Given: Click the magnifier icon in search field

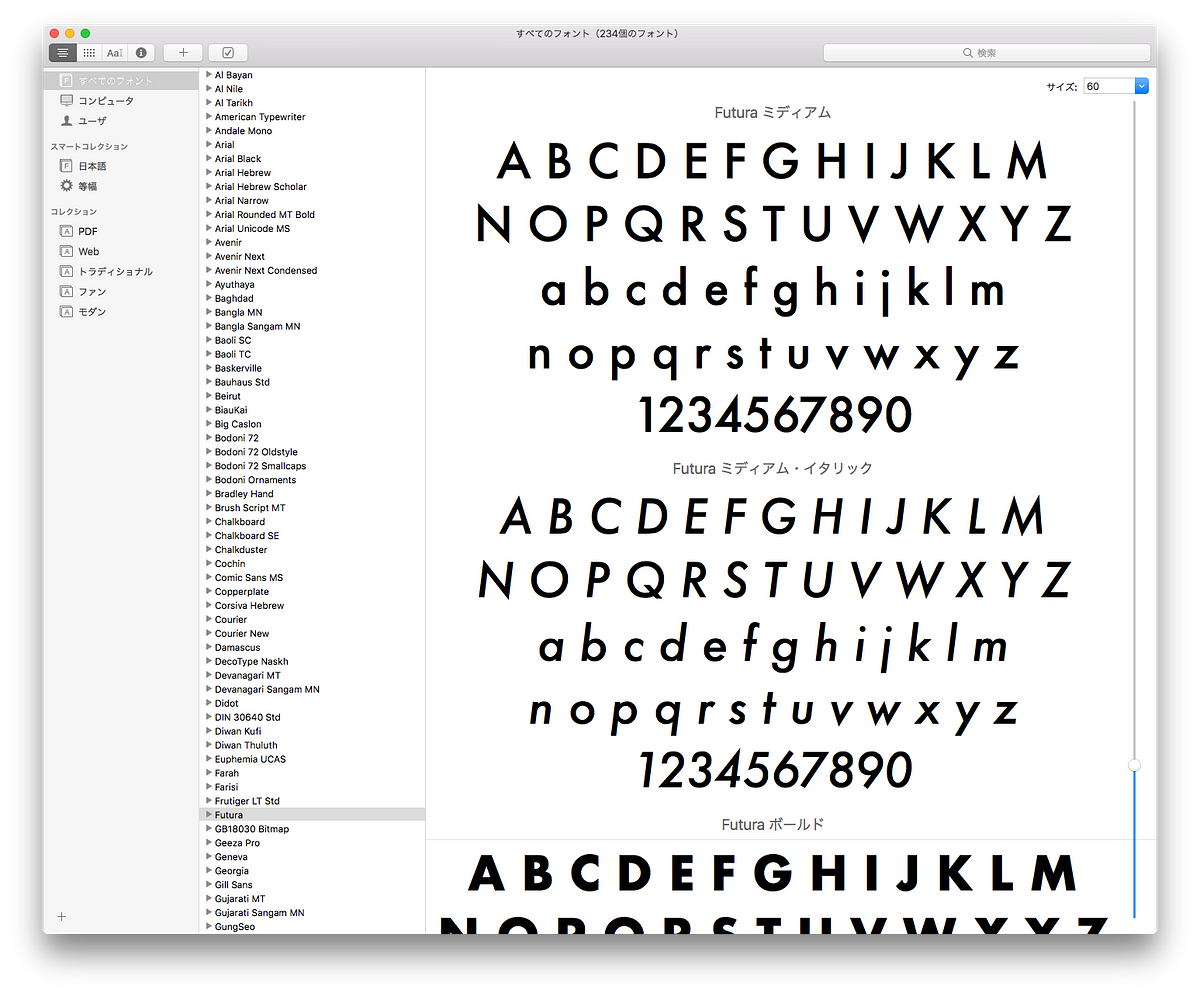Looking at the screenshot, I should [967, 52].
